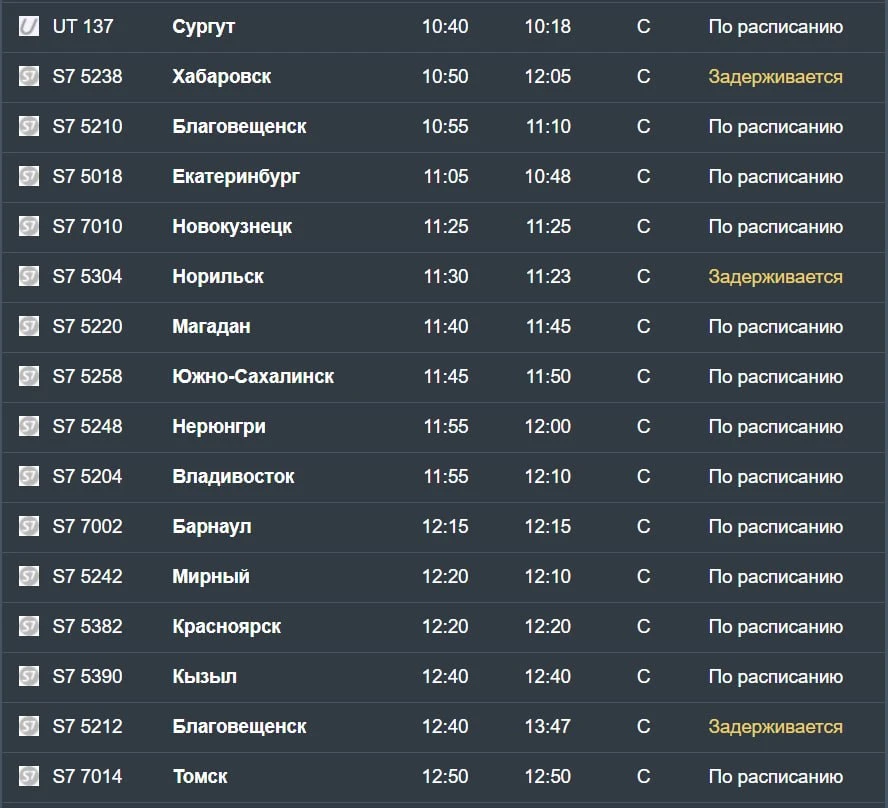
Task: Click the По расписанию status for Сургут
Action: click(x=775, y=27)
